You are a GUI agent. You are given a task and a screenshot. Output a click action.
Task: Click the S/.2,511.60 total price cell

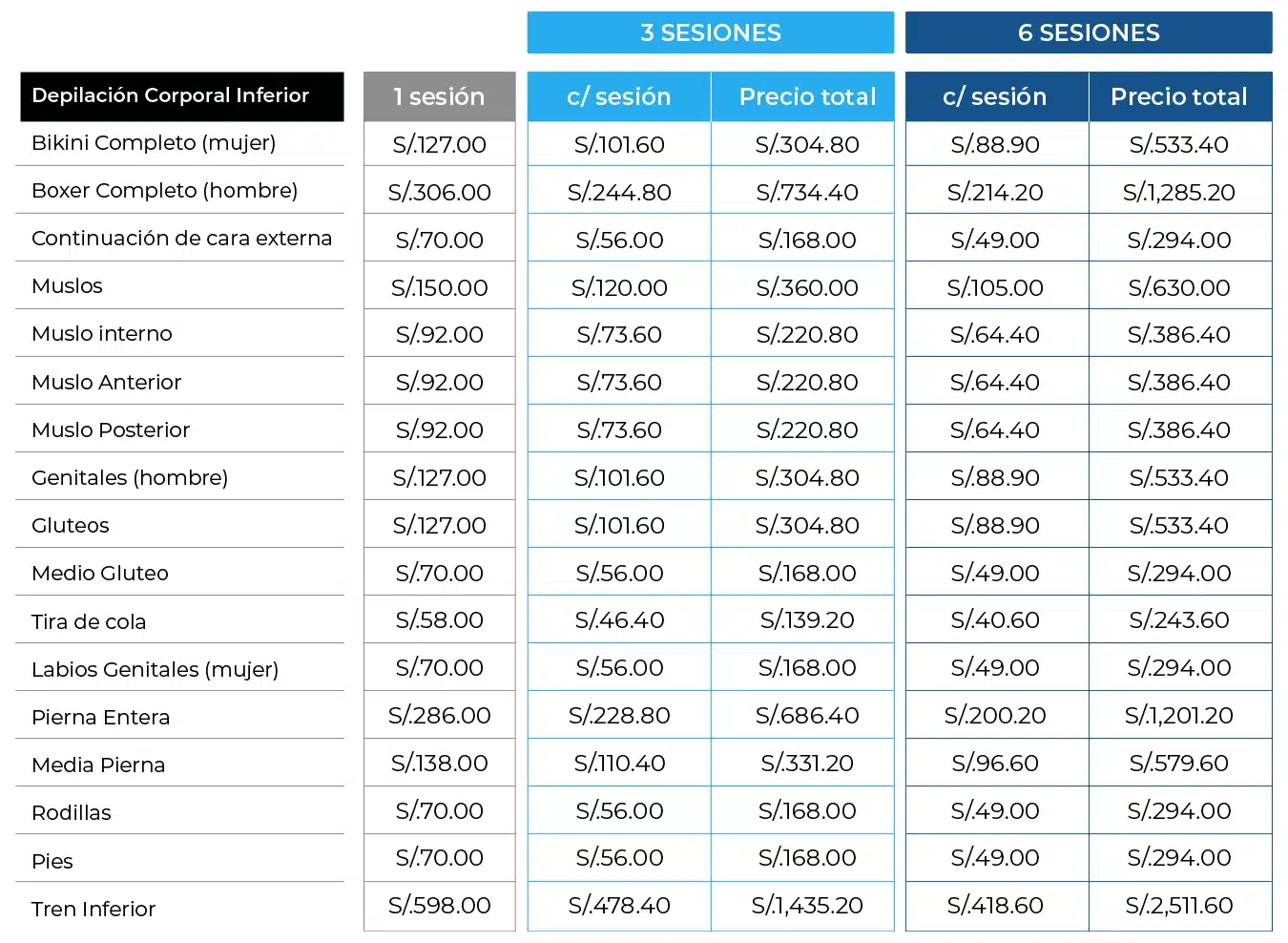coord(1179,906)
